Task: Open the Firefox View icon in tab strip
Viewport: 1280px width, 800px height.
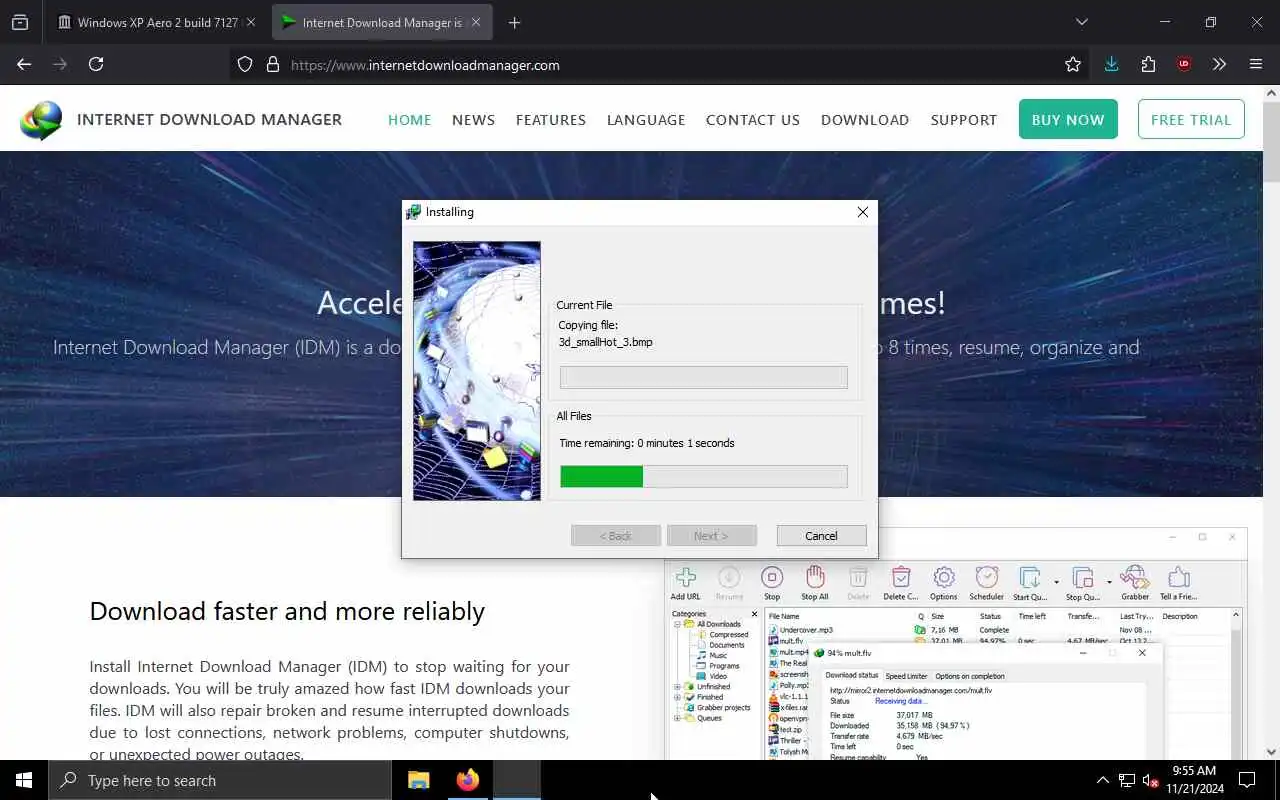Action: click(x=20, y=22)
